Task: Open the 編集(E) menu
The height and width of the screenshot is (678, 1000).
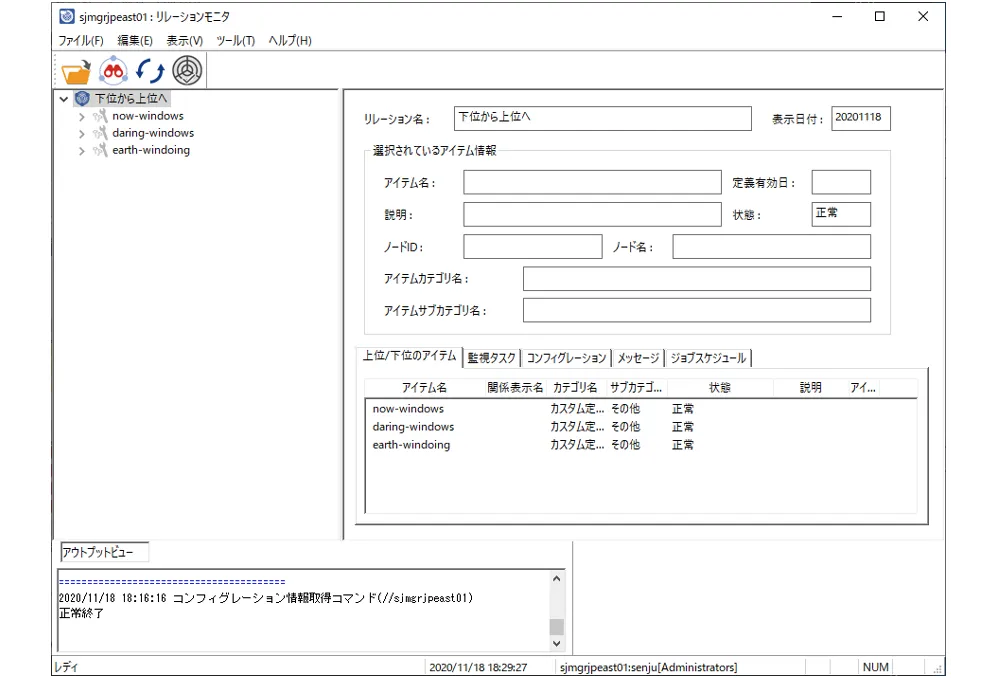Action: tap(135, 41)
